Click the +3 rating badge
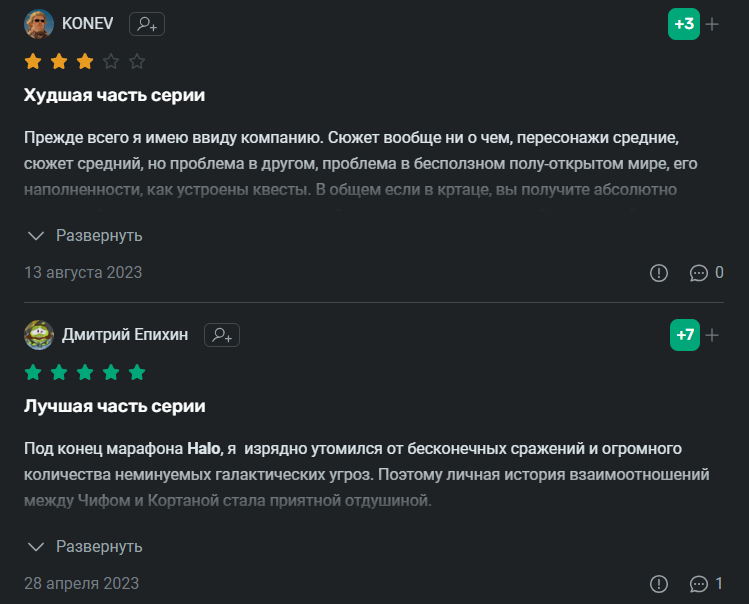Screen dimensions: 749x604 [684, 24]
